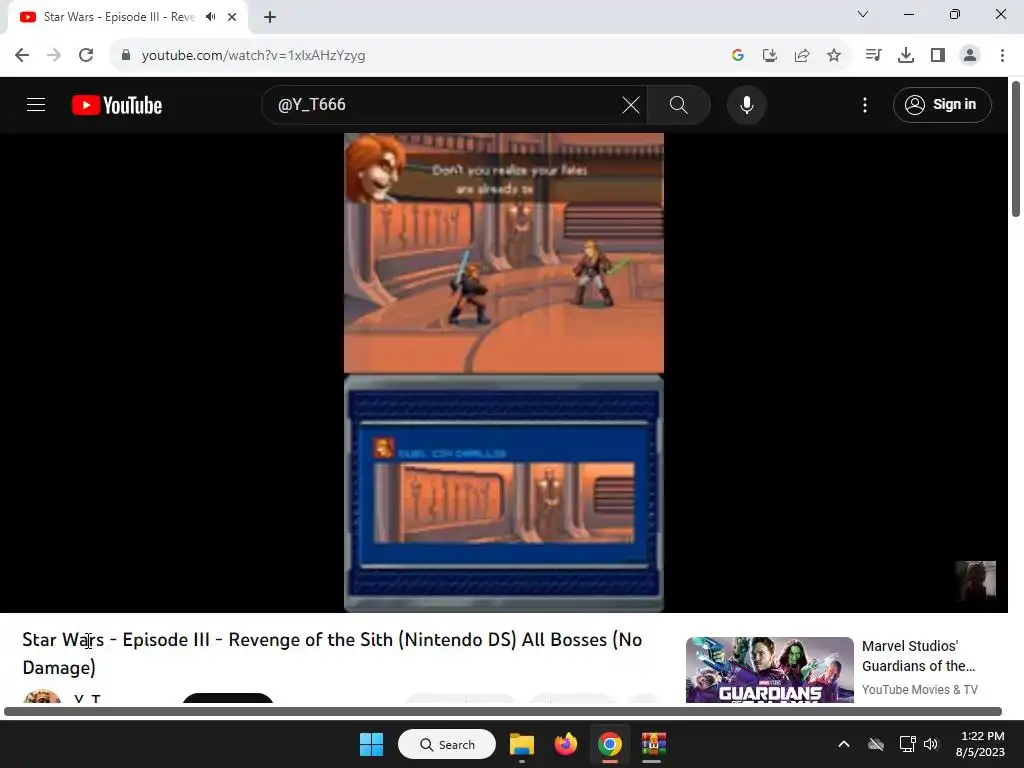This screenshot has width=1024, height=768.
Task: Open taskbar Search box
Action: [x=447, y=744]
